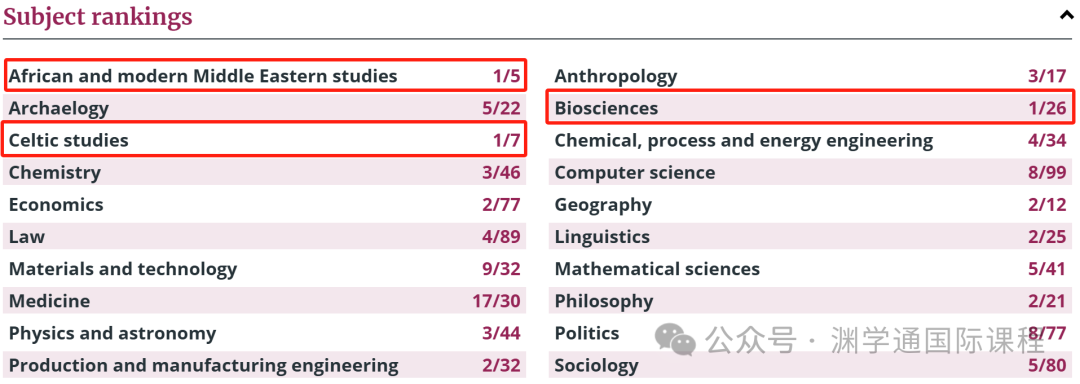Open the Economics ranking entry
Viewport: 1080px width, 384px height.
(x=265, y=204)
